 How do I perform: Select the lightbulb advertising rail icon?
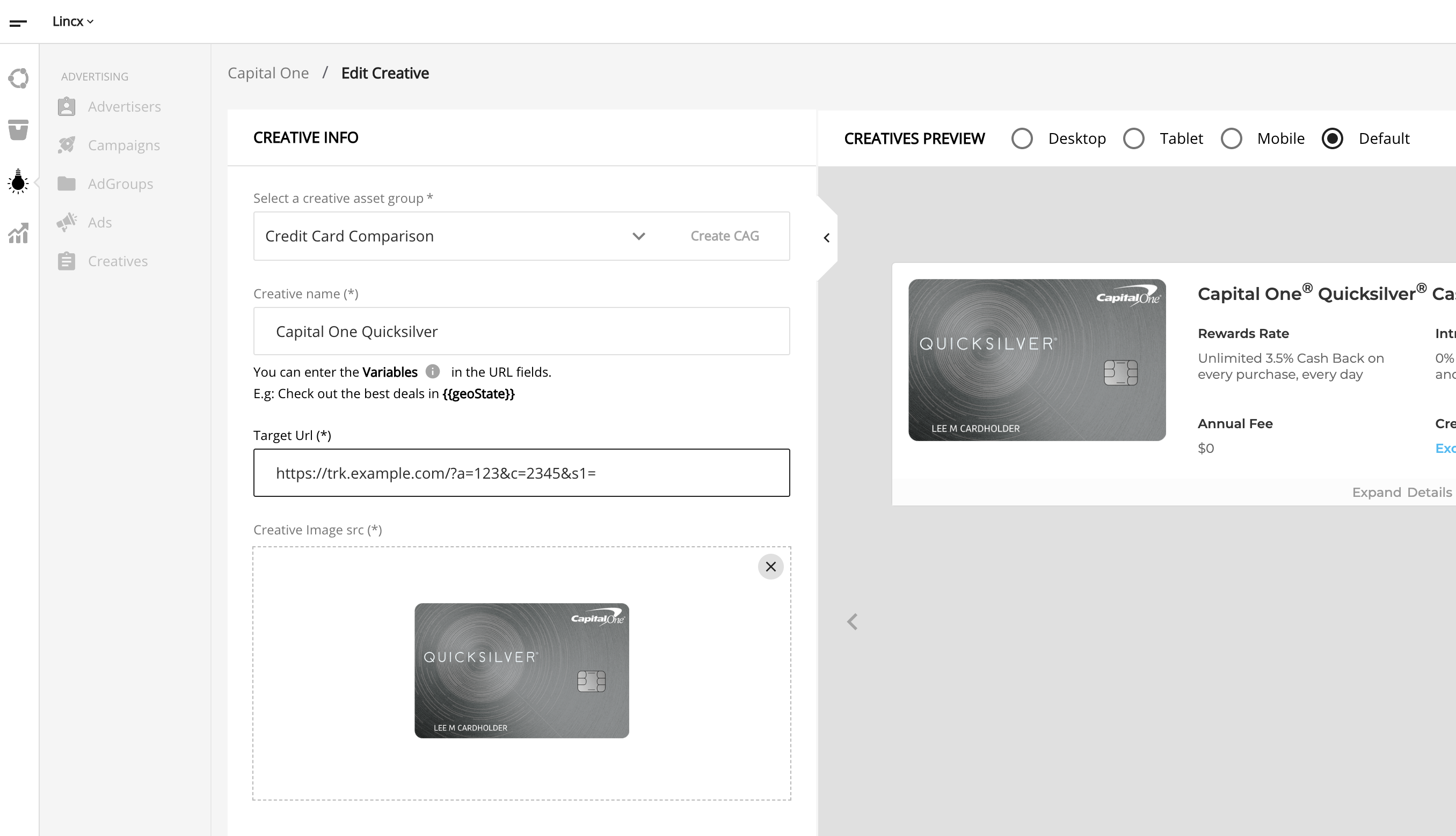(x=18, y=181)
